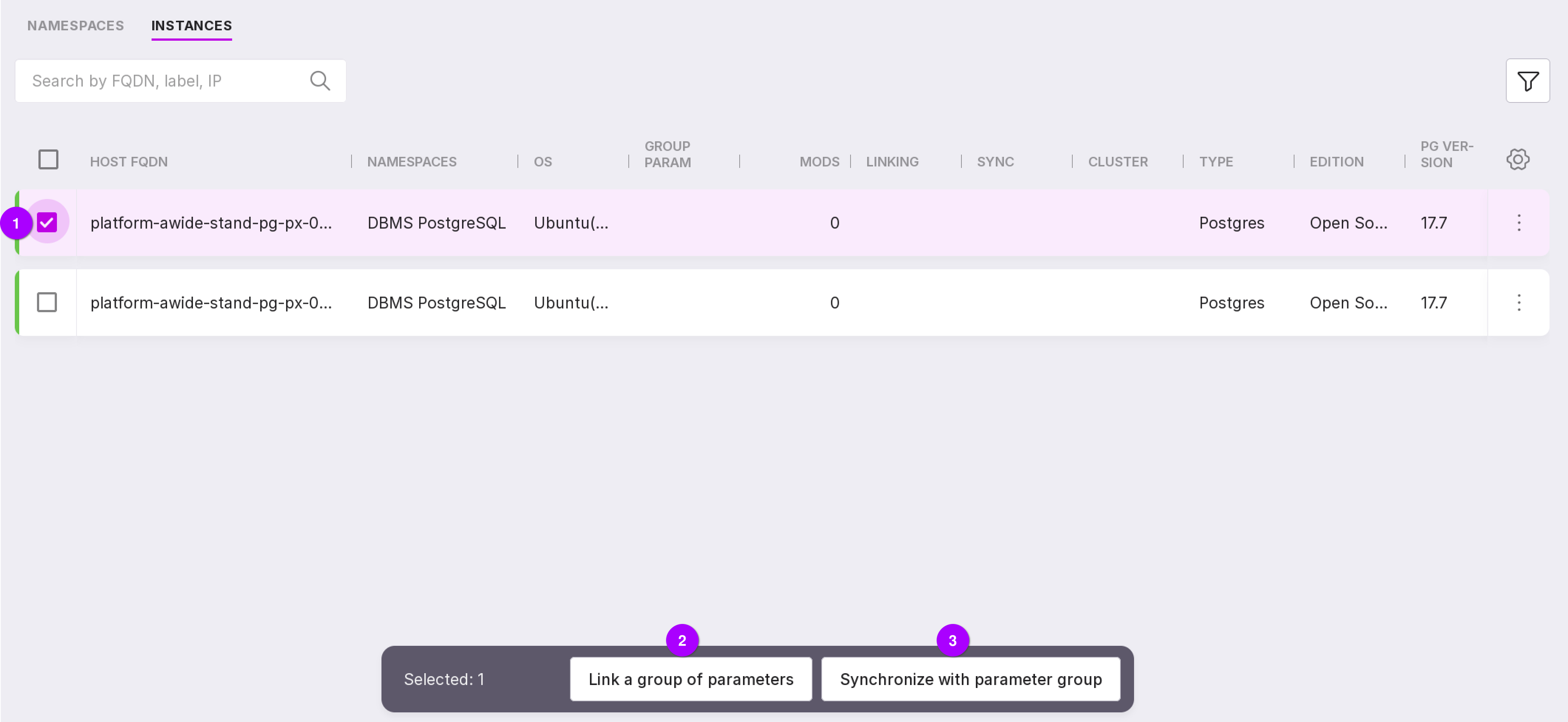1568x722 pixels.
Task: Sort by NAMESPACES column header
Action: point(411,162)
